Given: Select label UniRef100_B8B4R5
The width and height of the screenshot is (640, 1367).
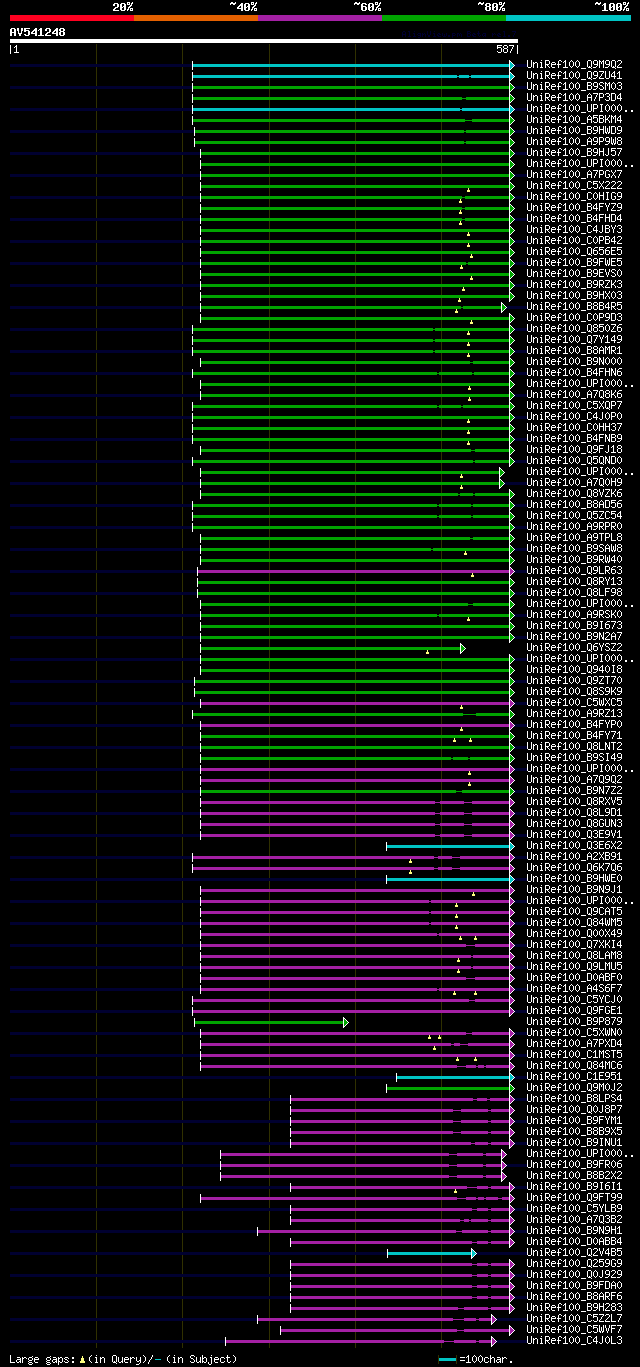Looking at the screenshot, I should pyautogui.click(x=574, y=306).
